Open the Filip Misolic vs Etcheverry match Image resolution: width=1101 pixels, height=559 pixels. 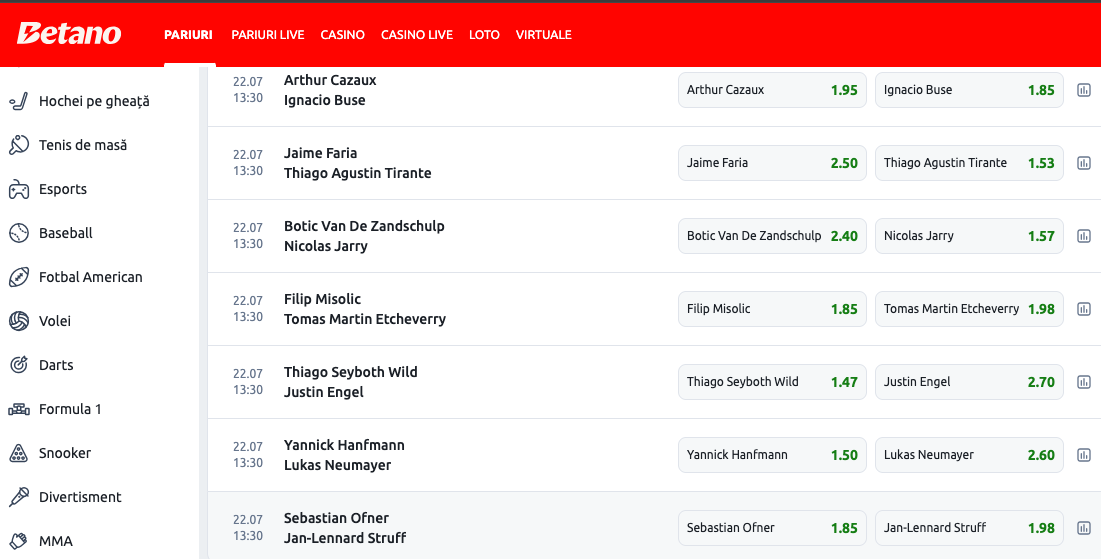pyautogui.click(x=364, y=309)
